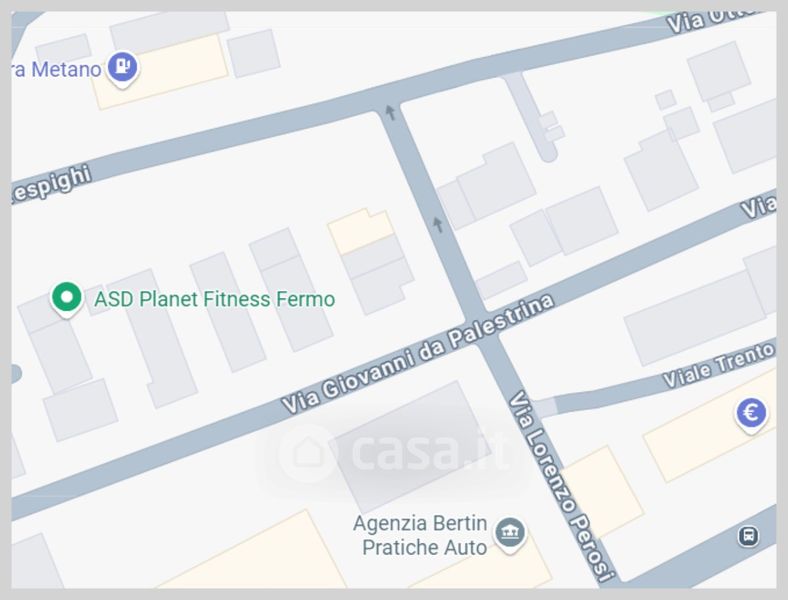Screen dimensions: 788x600
Task: Click the gas station pin near Metano
Action: (x=123, y=67)
